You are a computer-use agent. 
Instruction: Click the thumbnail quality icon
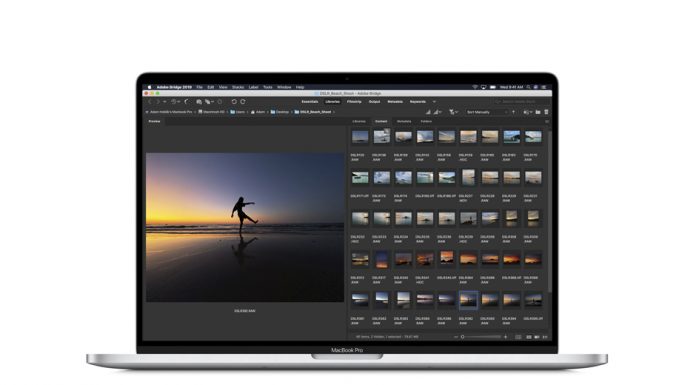point(428,112)
